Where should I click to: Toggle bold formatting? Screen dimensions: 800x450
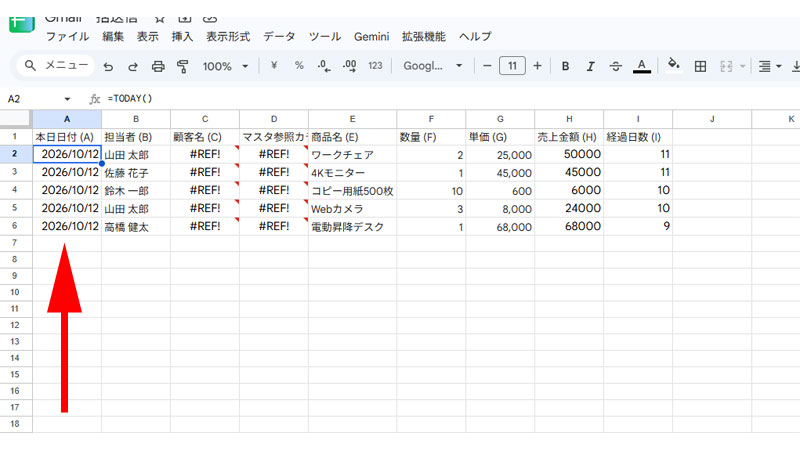coord(565,66)
